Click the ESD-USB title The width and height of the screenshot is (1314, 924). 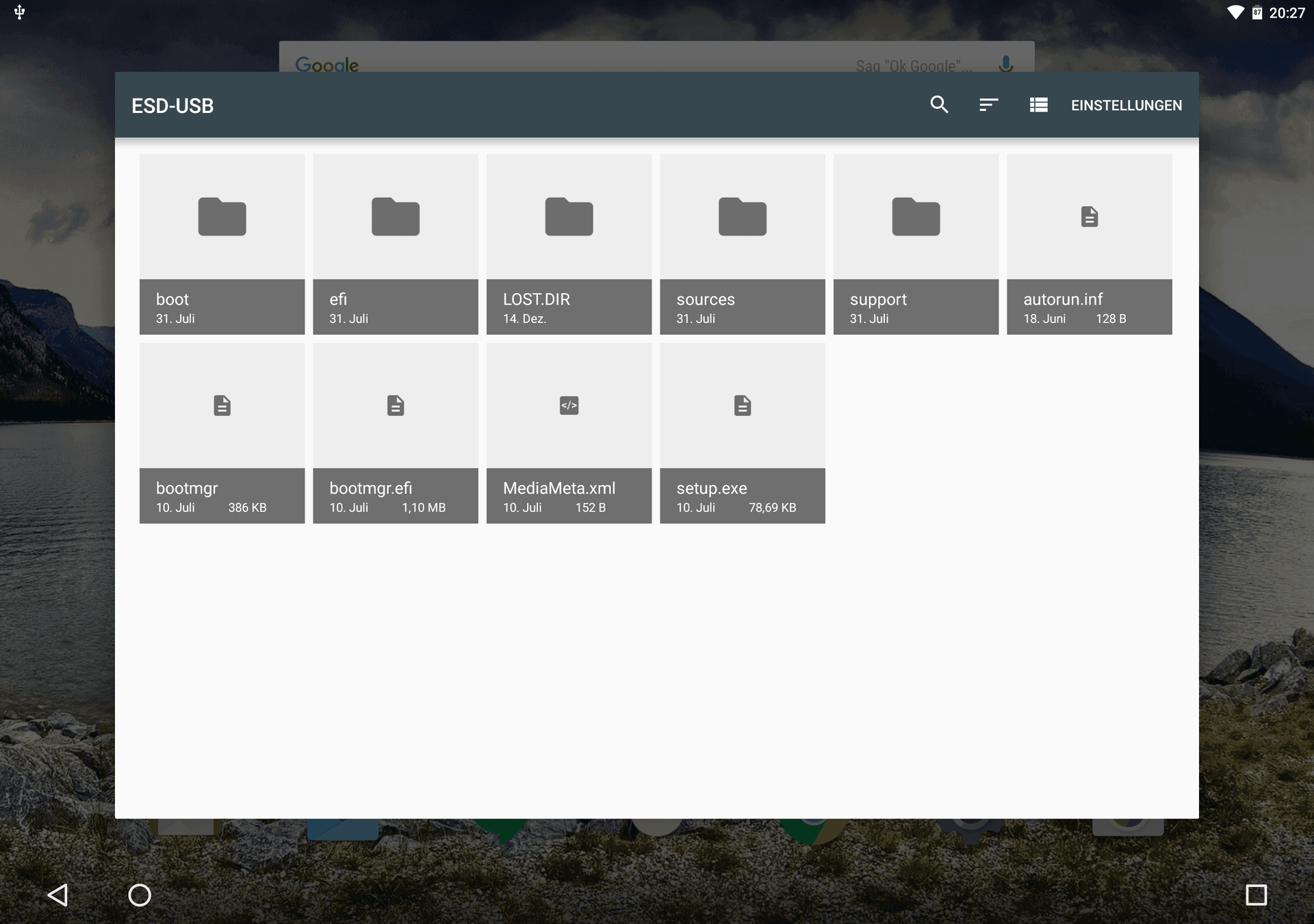(x=172, y=106)
